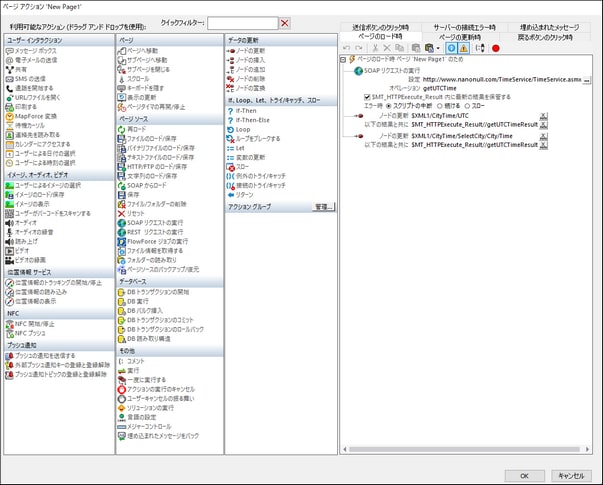This screenshot has height=485, width=603.
Task: Click the cut scissors icon in toolbar
Action: point(375,47)
